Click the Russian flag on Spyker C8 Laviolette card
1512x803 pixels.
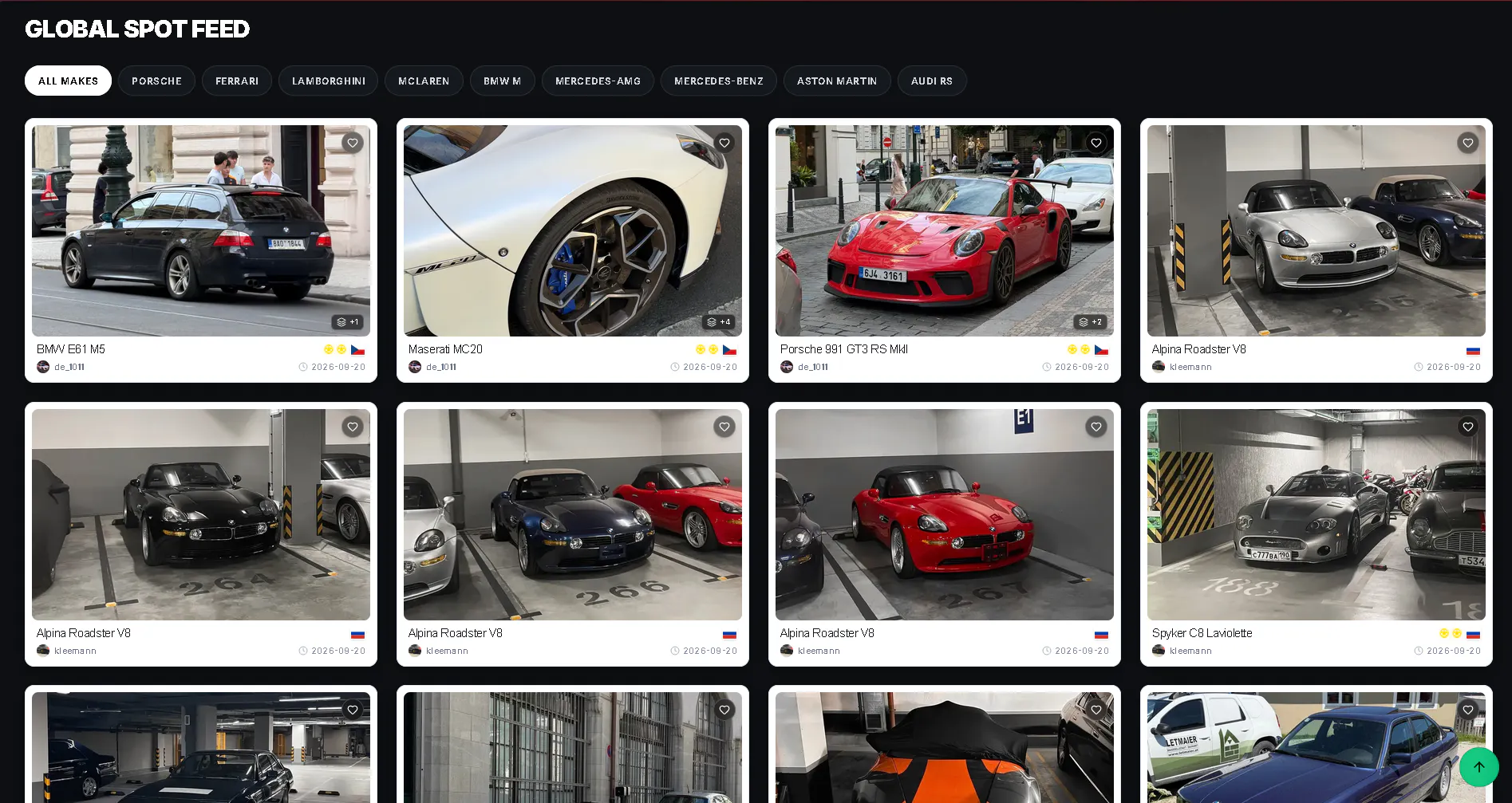point(1474,634)
